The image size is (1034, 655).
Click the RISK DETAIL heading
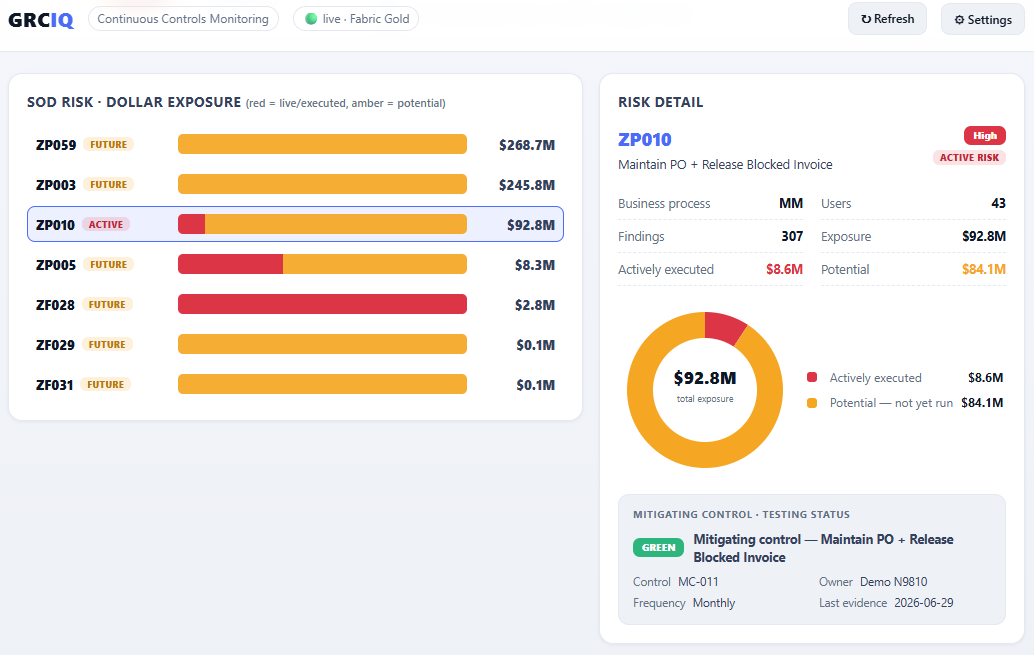[660, 102]
